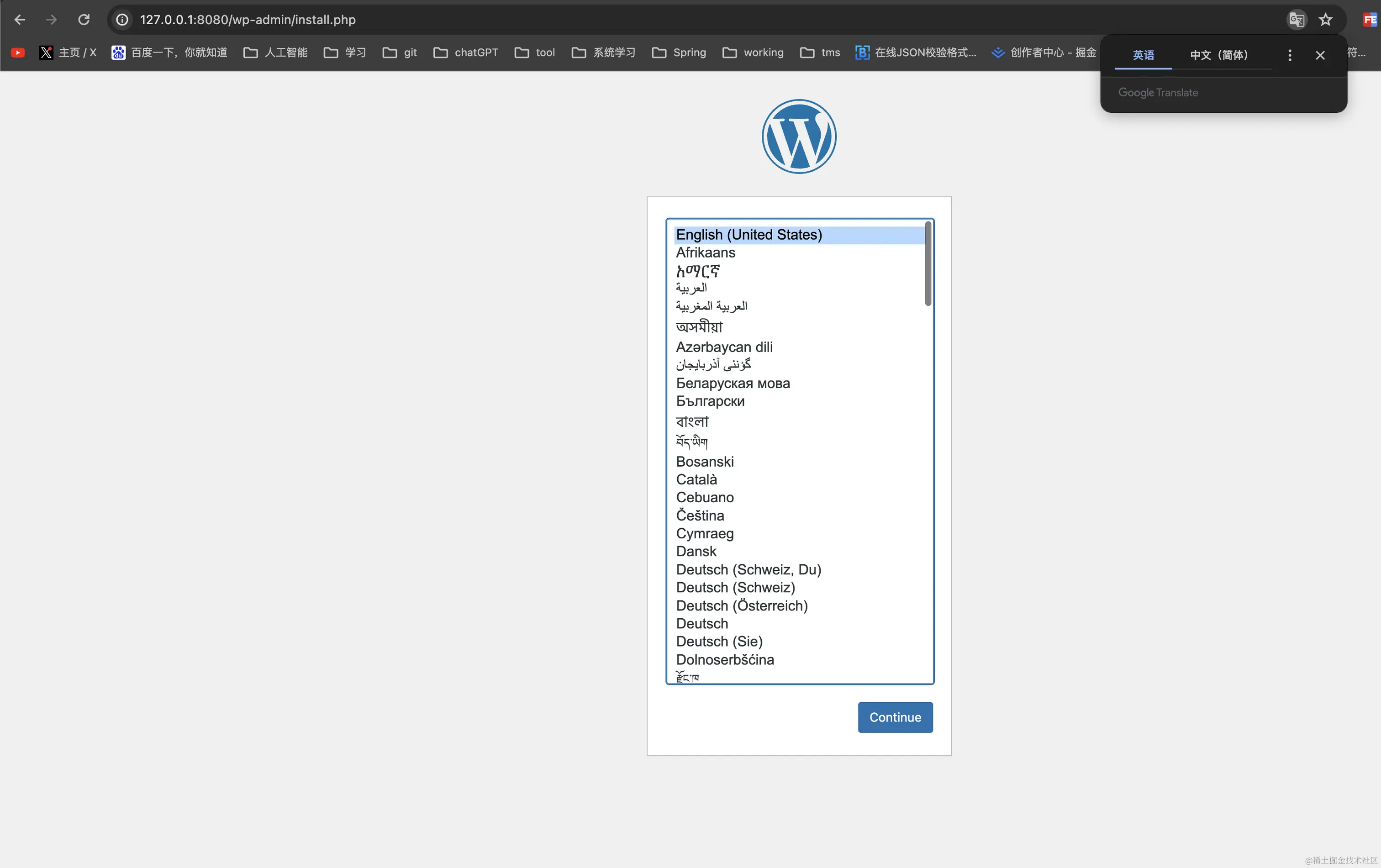The image size is (1381, 868).
Task: Click the browser back arrow
Action: coord(20,20)
